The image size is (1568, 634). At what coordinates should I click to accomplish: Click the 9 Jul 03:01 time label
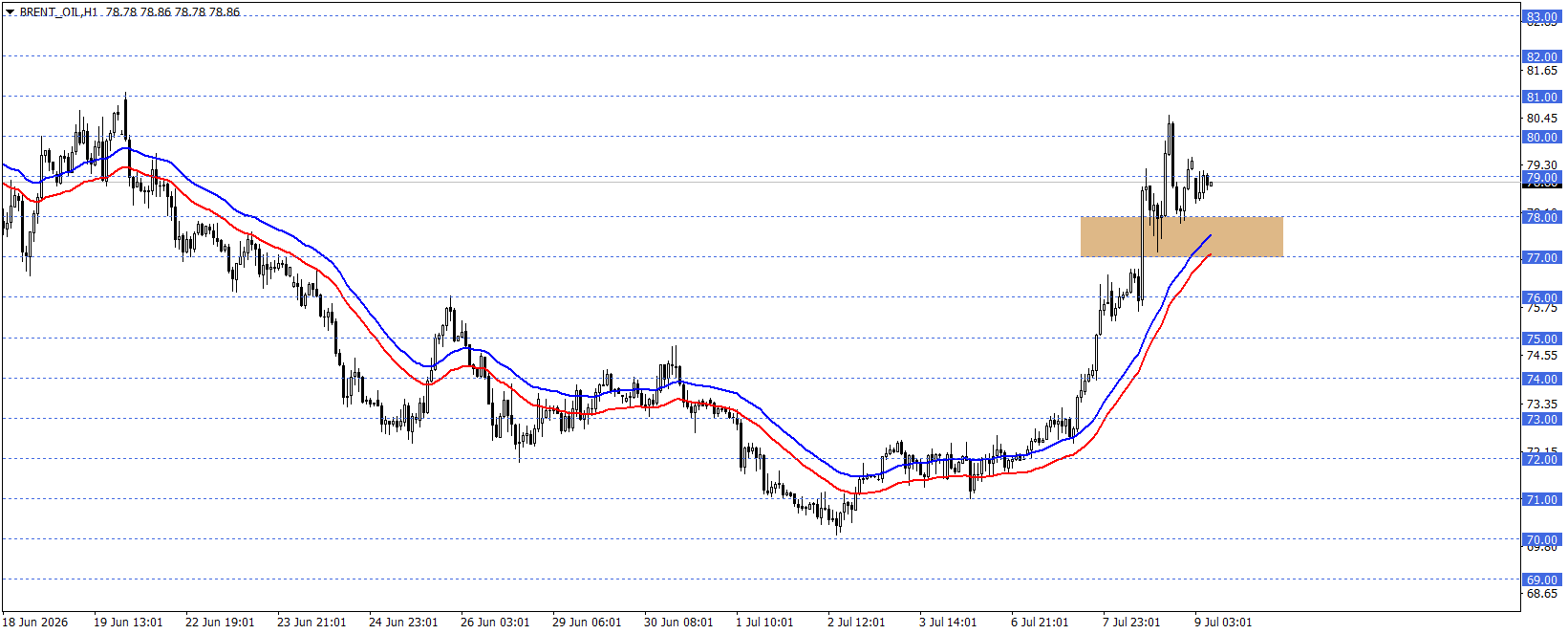click(1223, 622)
